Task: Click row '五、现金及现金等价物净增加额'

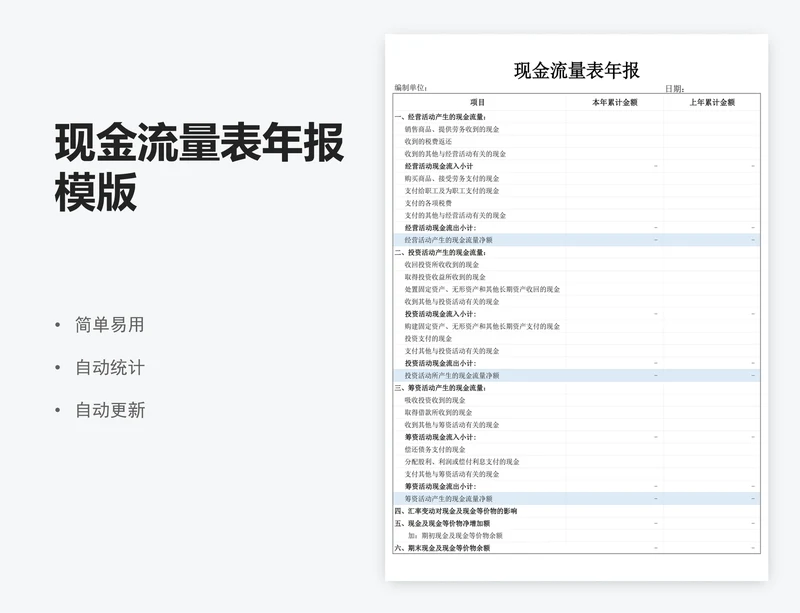Action: coord(577,523)
